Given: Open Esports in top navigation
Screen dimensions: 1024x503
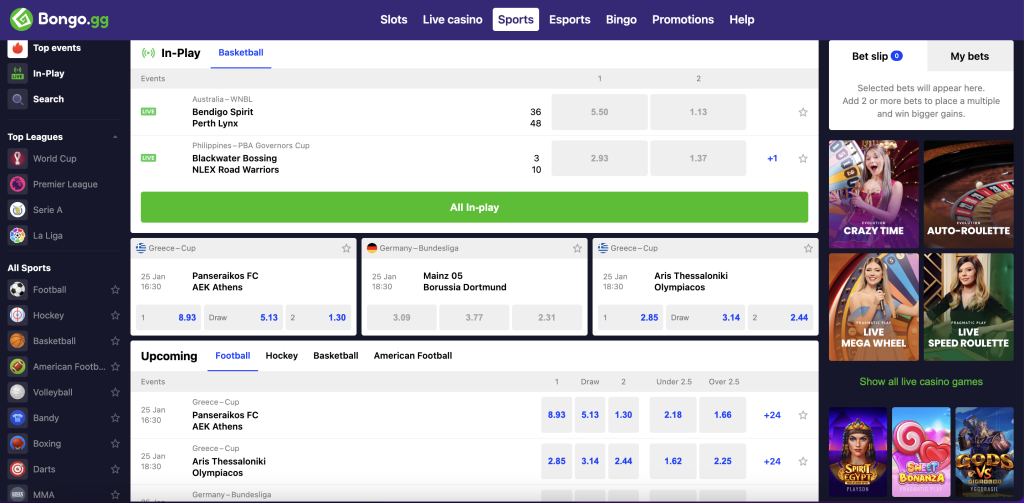Looking at the screenshot, I should coord(569,20).
